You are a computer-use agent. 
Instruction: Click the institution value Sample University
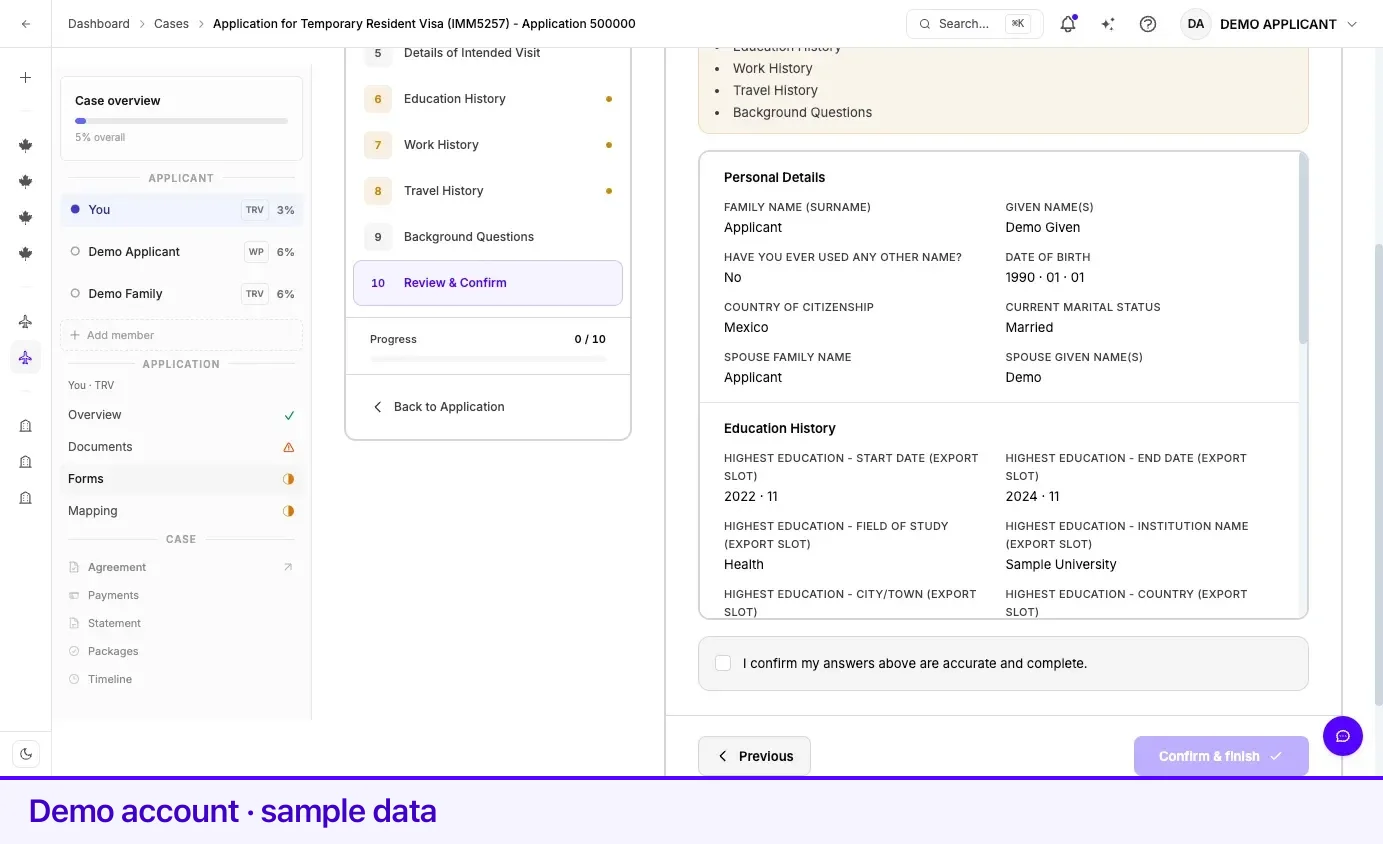click(x=1061, y=565)
